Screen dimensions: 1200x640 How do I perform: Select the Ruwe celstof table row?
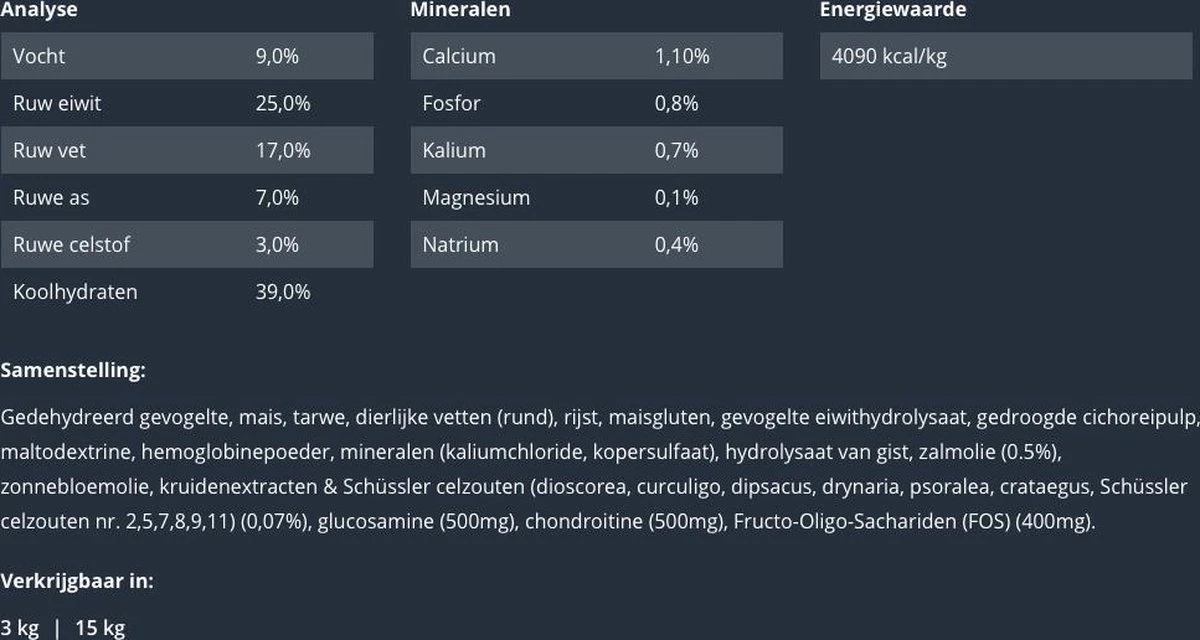coord(187,244)
